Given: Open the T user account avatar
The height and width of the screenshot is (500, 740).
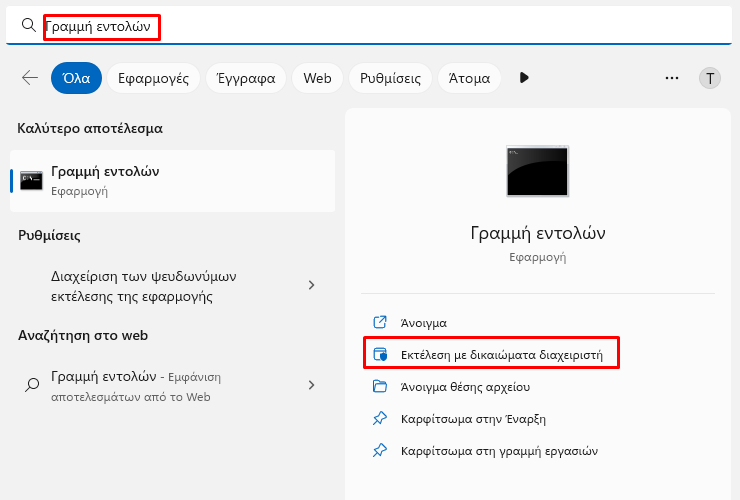Looking at the screenshot, I should 710,78.
